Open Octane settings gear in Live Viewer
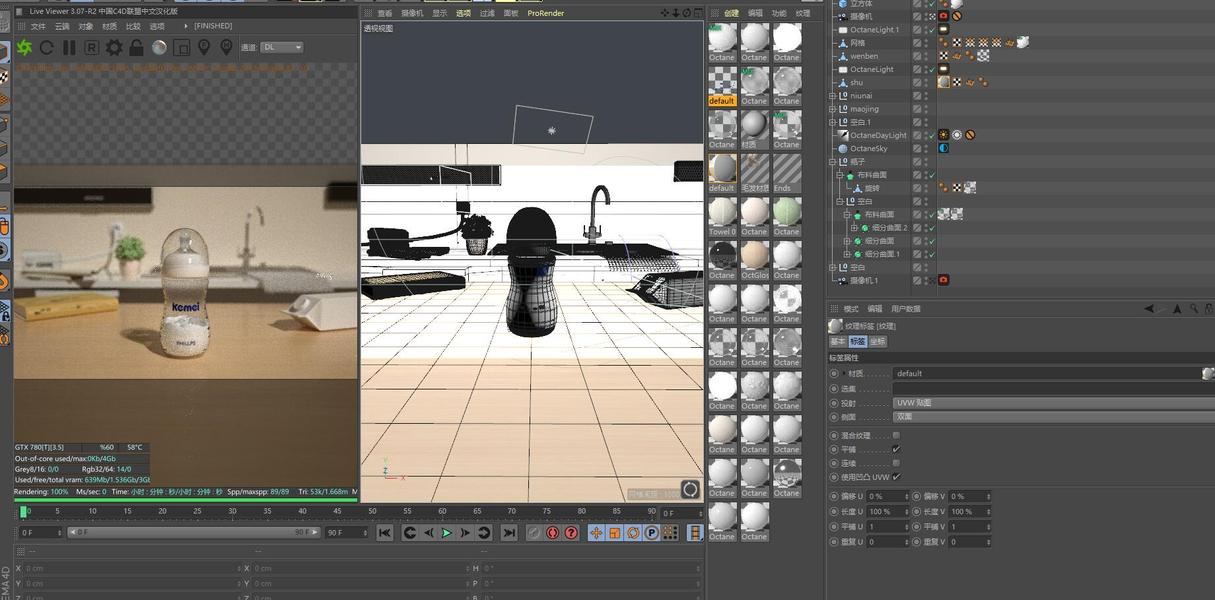The image size is (1215, 600). 114,47
